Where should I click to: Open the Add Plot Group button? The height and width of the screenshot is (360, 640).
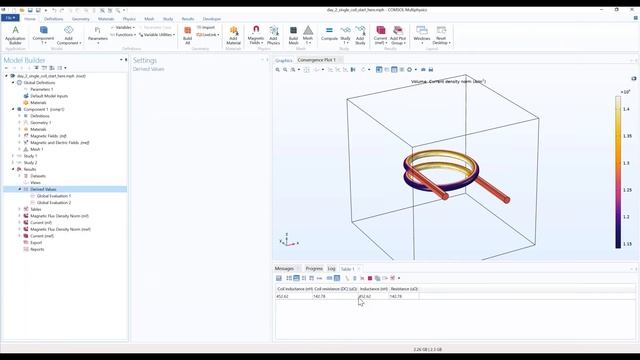coord(398,35)
